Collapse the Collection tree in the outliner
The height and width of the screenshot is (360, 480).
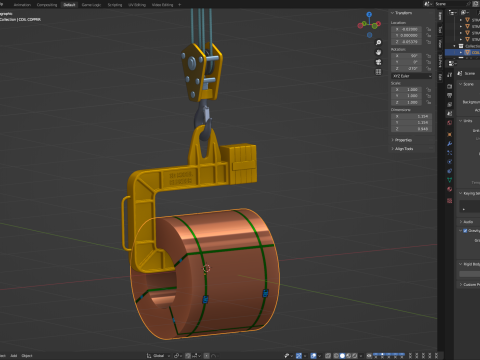coord(454,46)
